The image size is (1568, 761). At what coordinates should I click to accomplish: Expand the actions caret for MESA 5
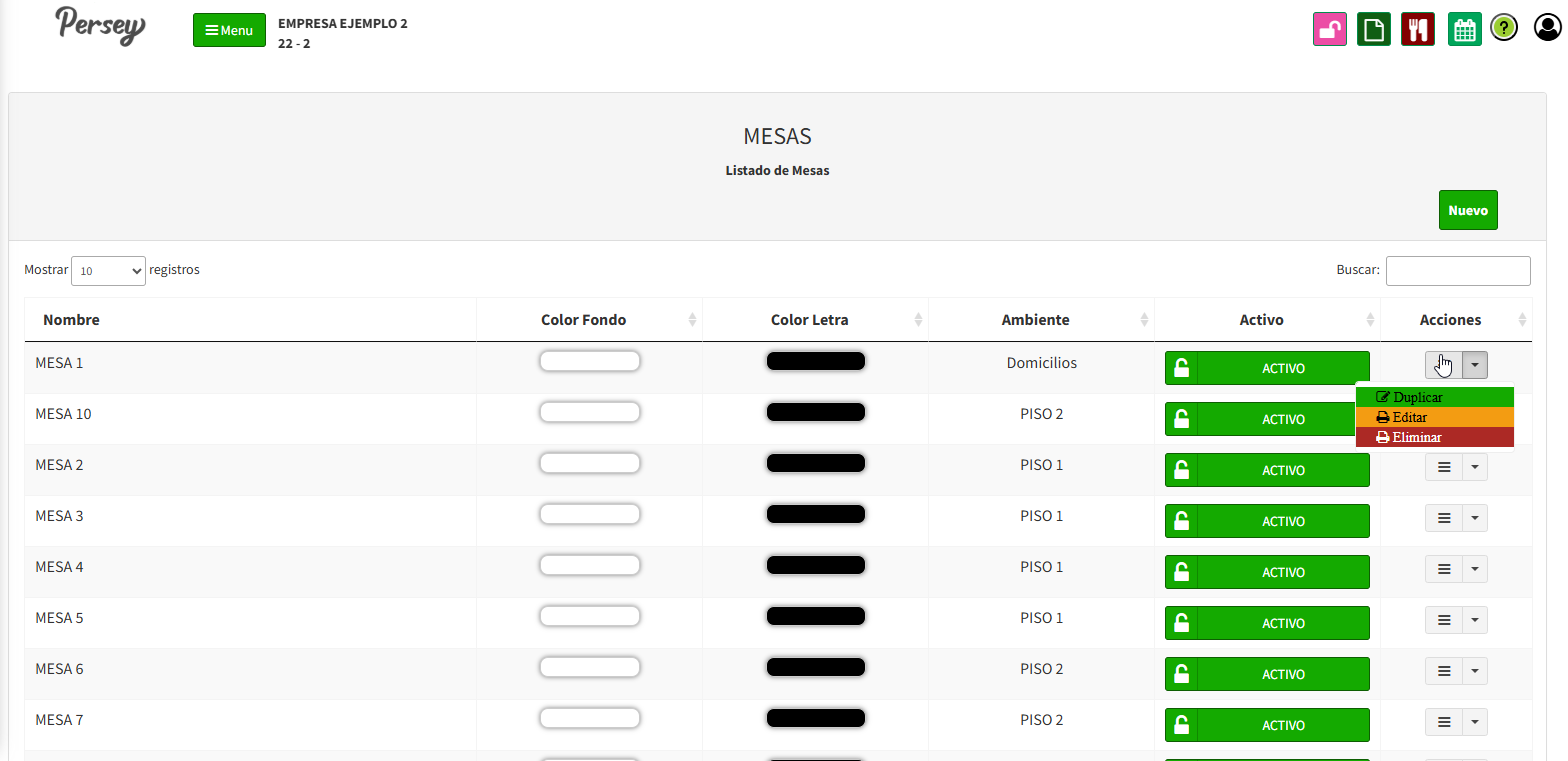point(1475,620)
